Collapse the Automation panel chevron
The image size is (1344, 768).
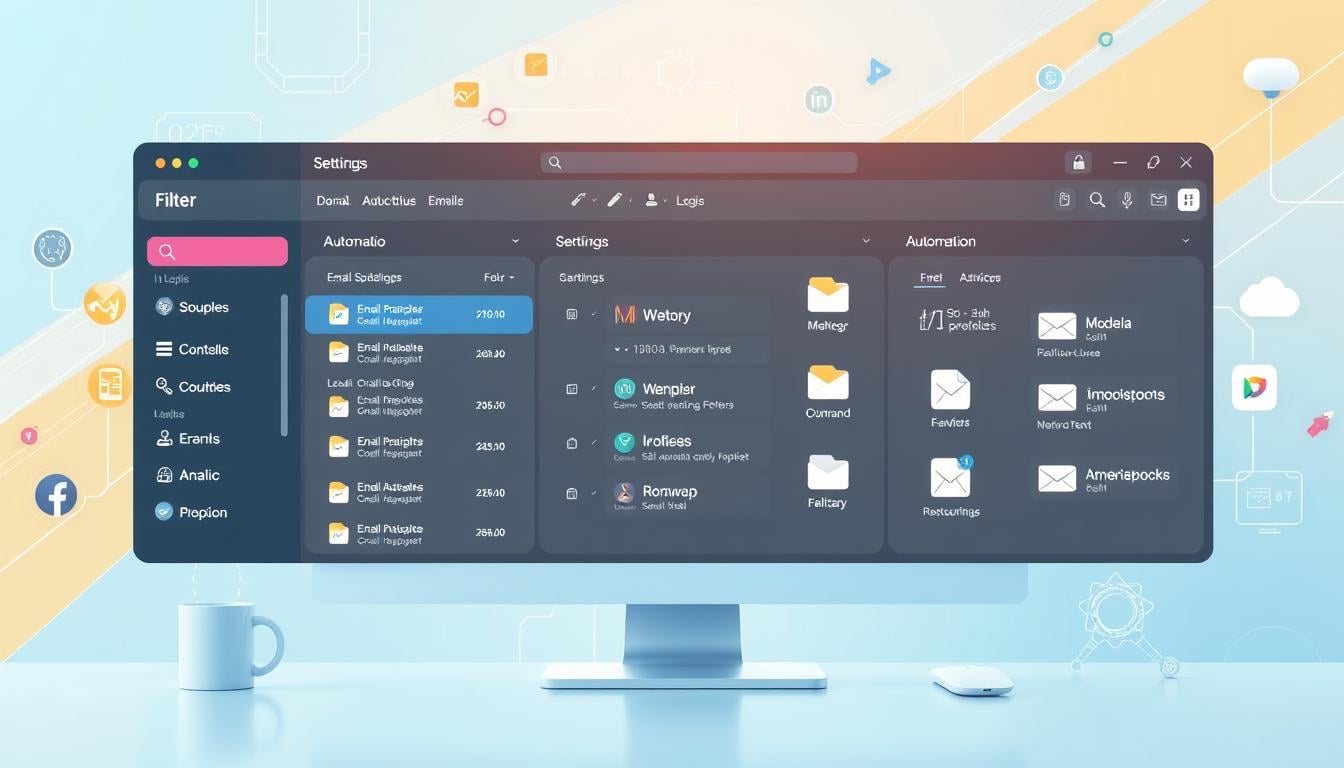(1186, 241)
